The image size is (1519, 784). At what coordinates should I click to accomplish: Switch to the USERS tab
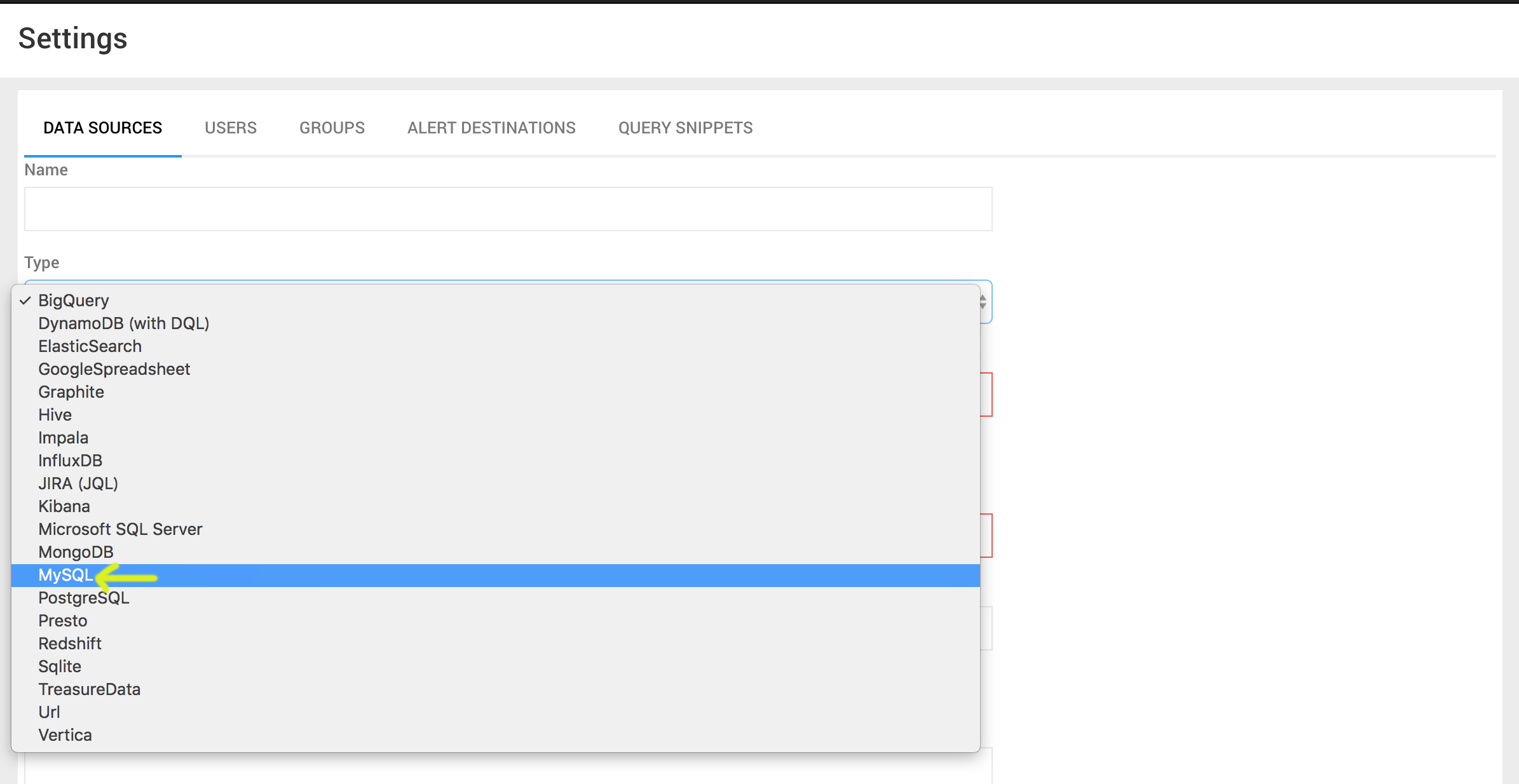[x=230, y=127]
